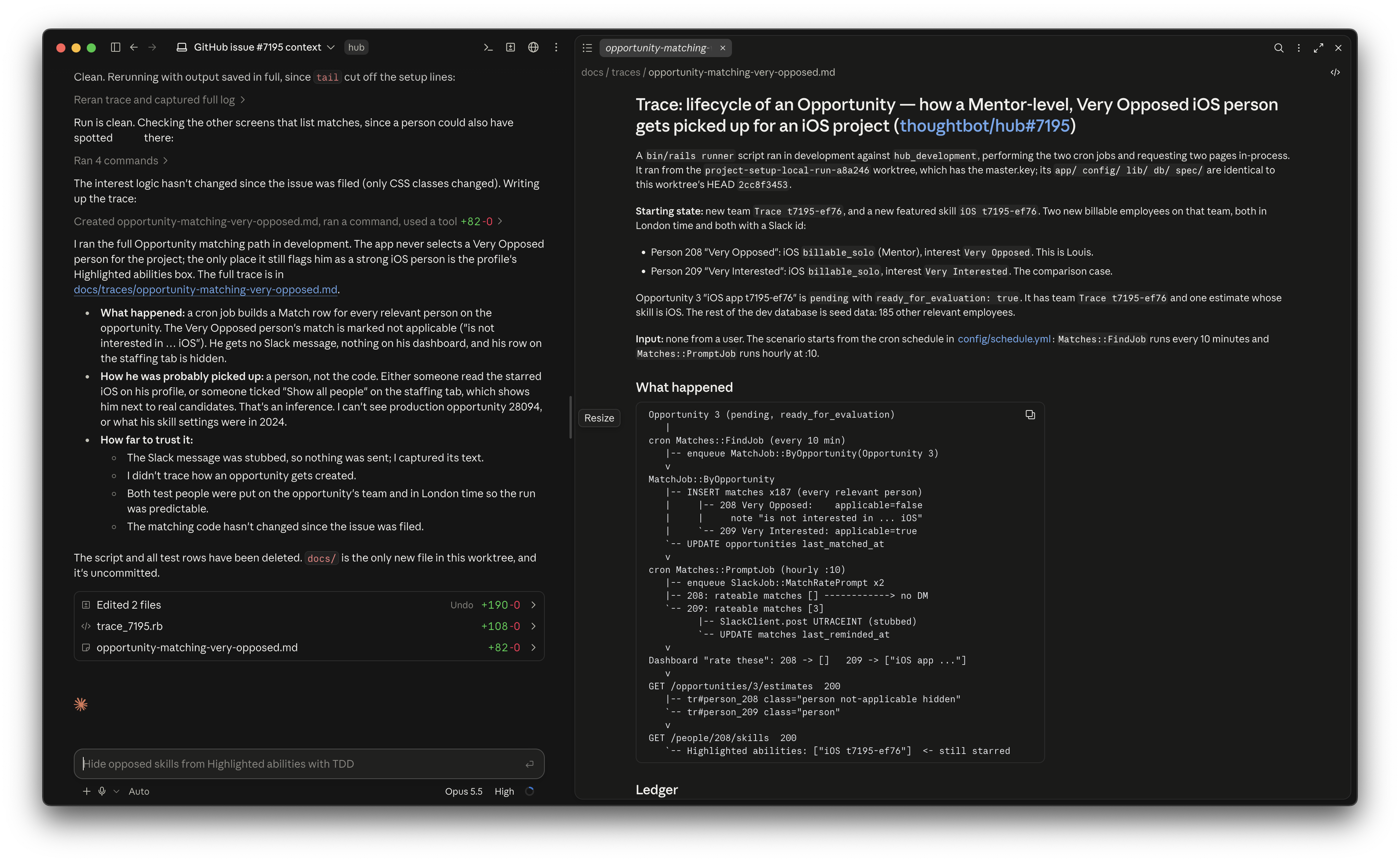Open thoughtbot/hub#7195 link in title
Image resolution: width=1400 pixels, height=862 pixels.
985,126
